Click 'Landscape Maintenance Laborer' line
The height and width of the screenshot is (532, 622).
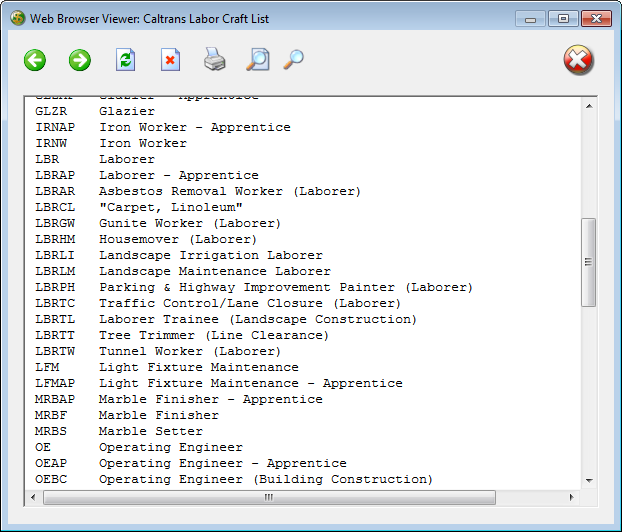click(215, 271)
